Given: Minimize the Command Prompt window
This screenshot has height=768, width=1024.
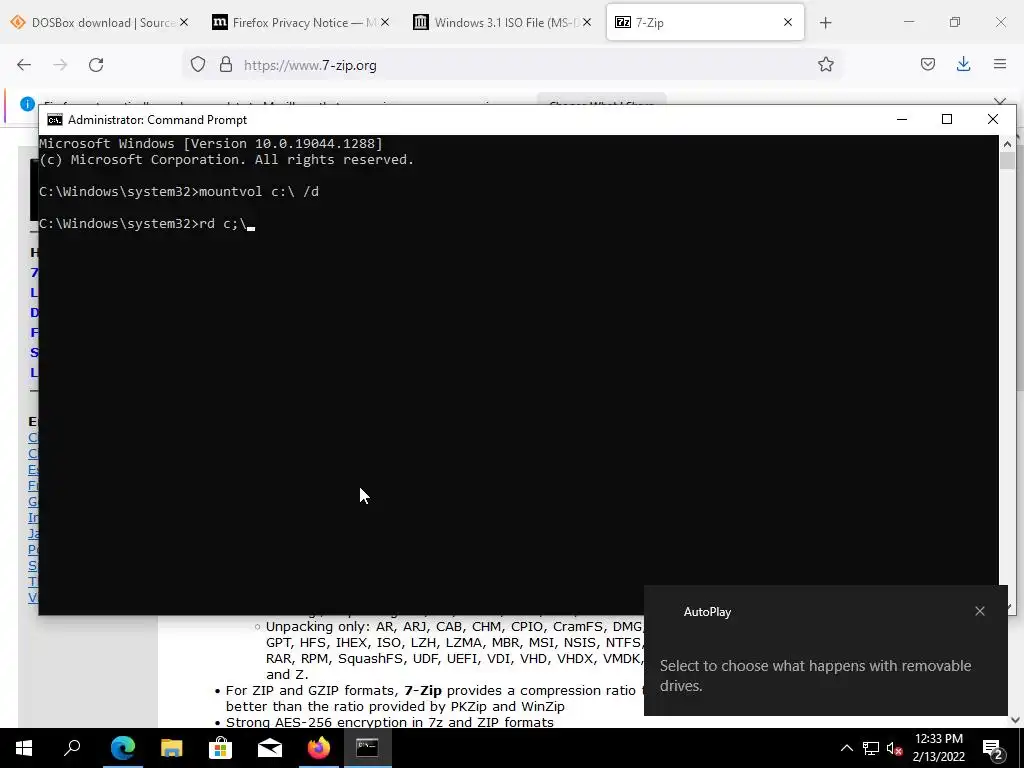Looking at the screenshot, I should 902,120.
